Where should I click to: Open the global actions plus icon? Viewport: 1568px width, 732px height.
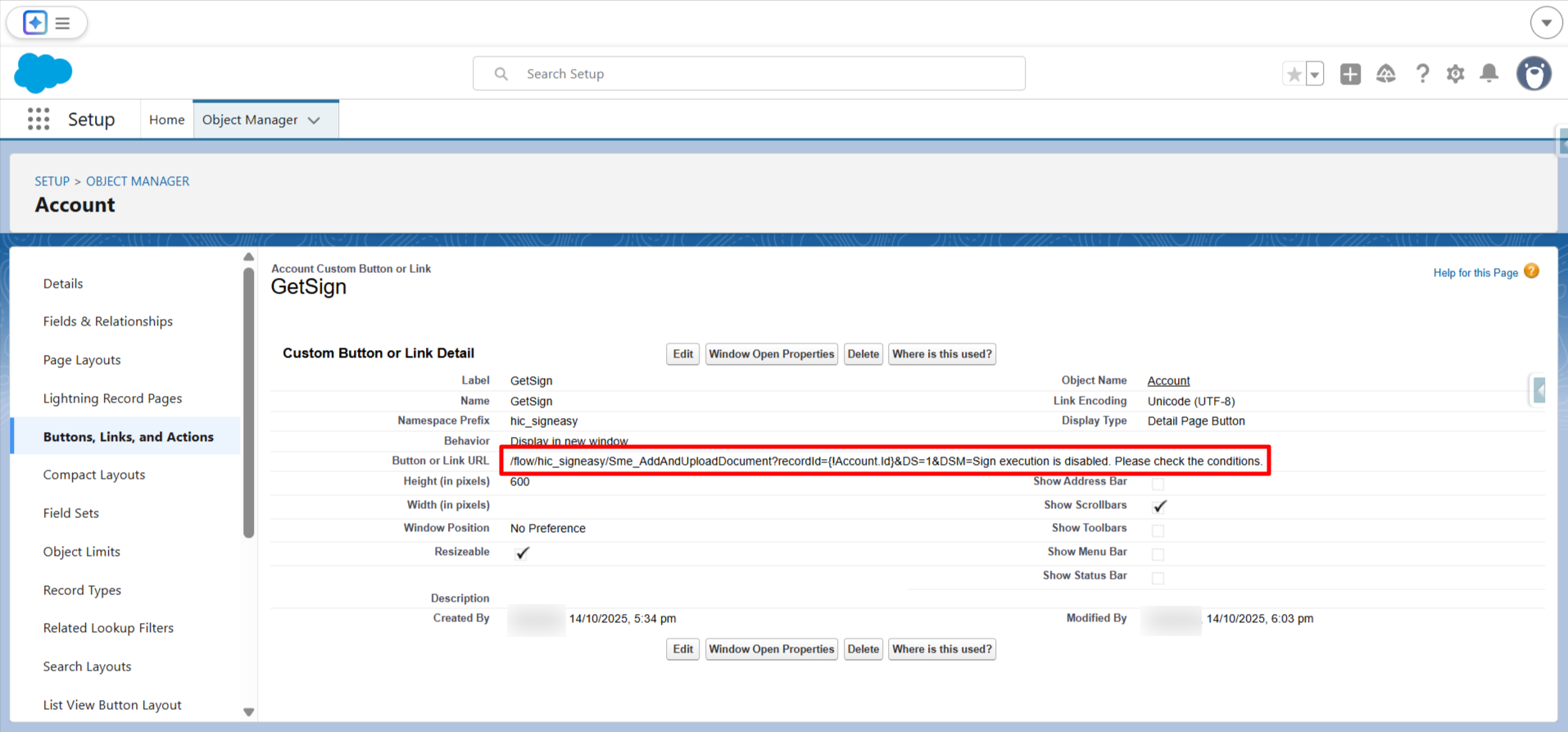click(1350, 74)
